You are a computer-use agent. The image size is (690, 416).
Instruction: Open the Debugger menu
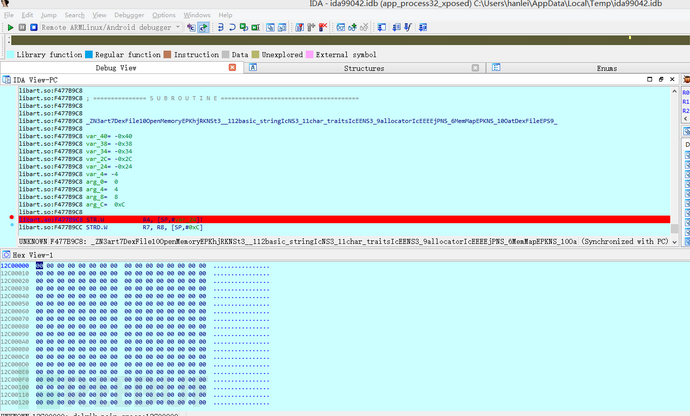point(129,15)
